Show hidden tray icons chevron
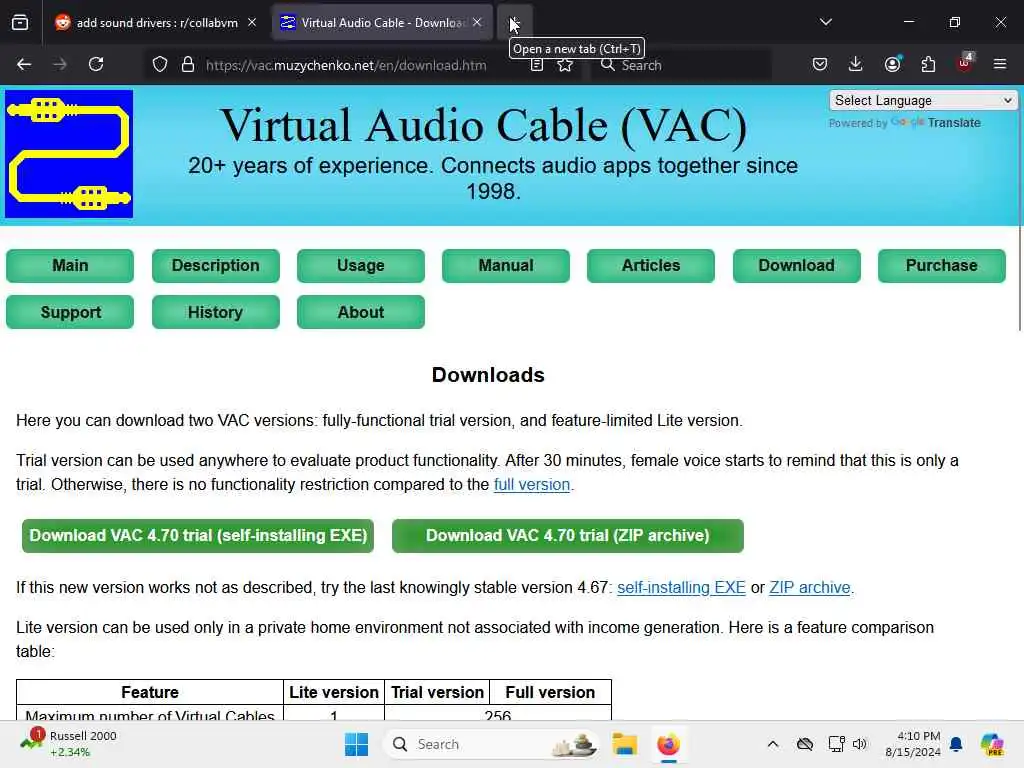This screenshot has height=768, width=1024. (773, 744)
